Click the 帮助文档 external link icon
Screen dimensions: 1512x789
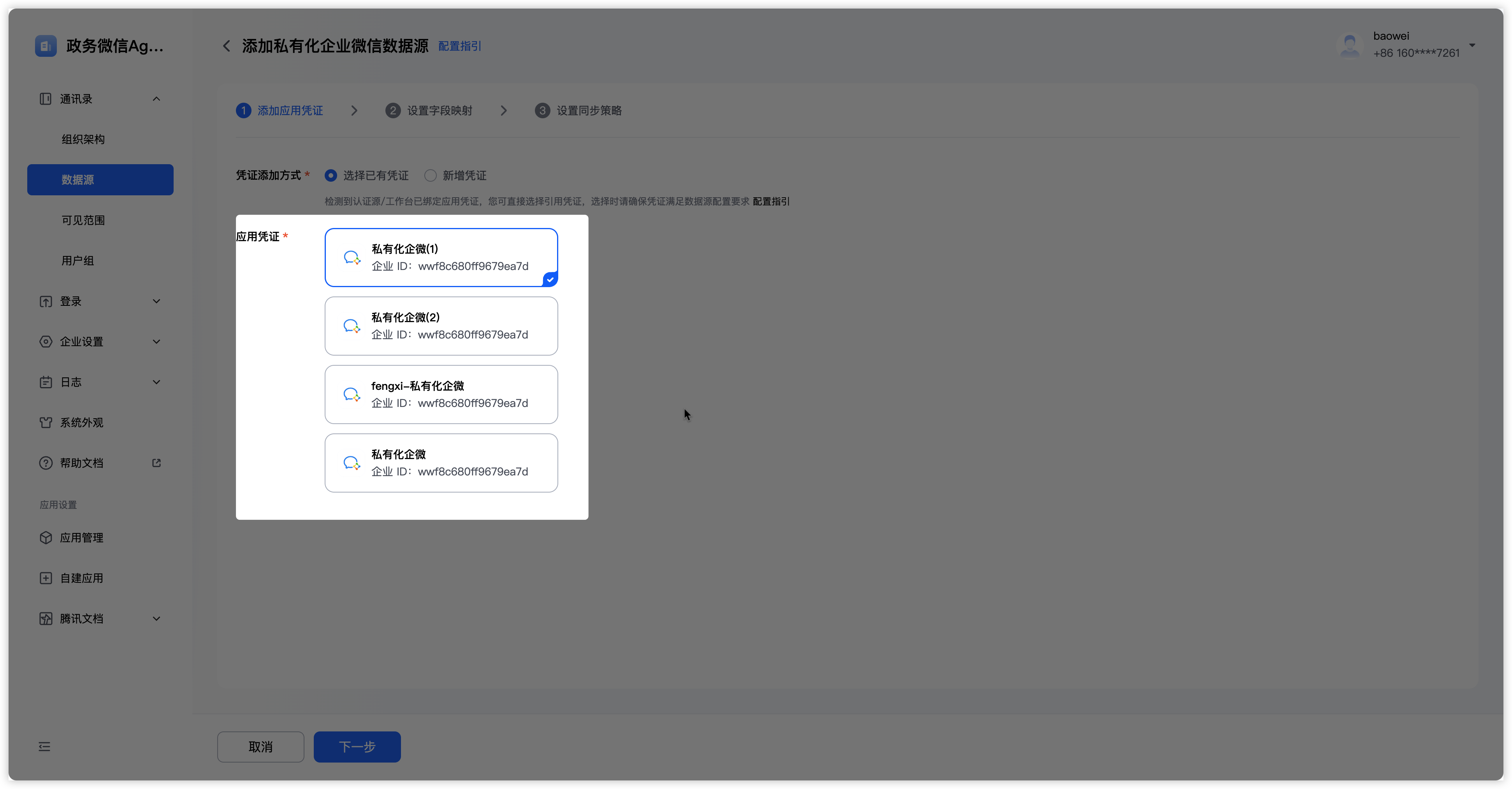click(x=156, y=463)
